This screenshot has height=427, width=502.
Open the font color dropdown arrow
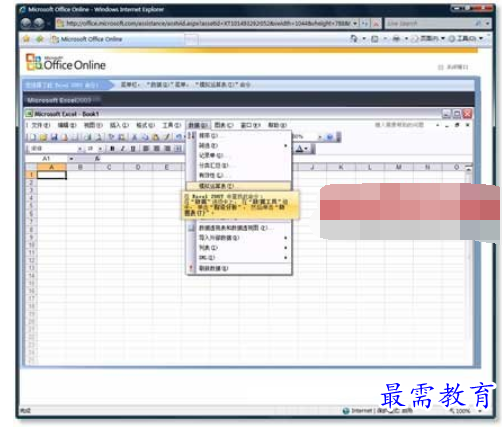(306, 149)
